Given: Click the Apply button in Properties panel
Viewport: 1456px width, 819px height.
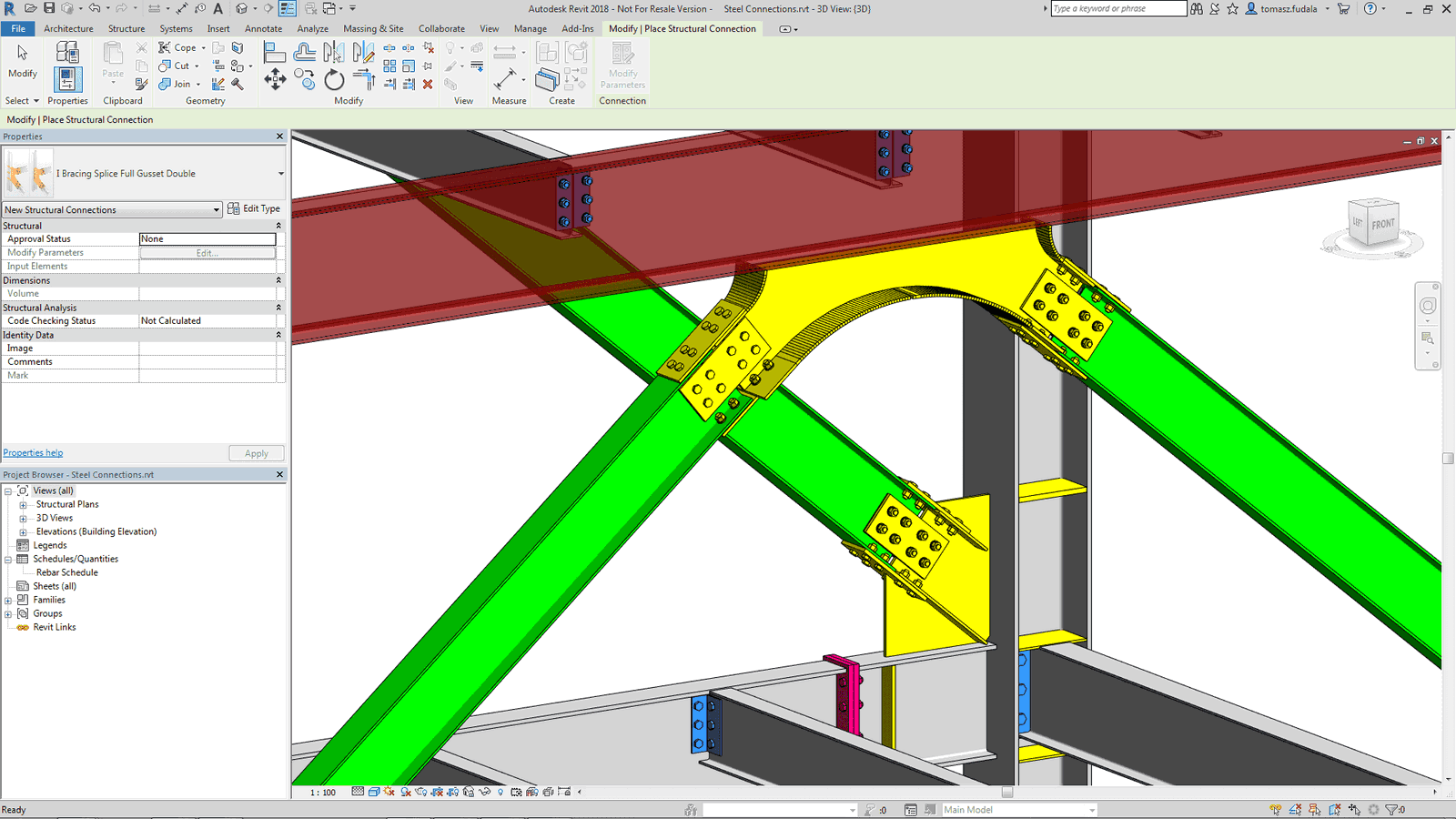Looking at the screenshot, I should (256, 452).
